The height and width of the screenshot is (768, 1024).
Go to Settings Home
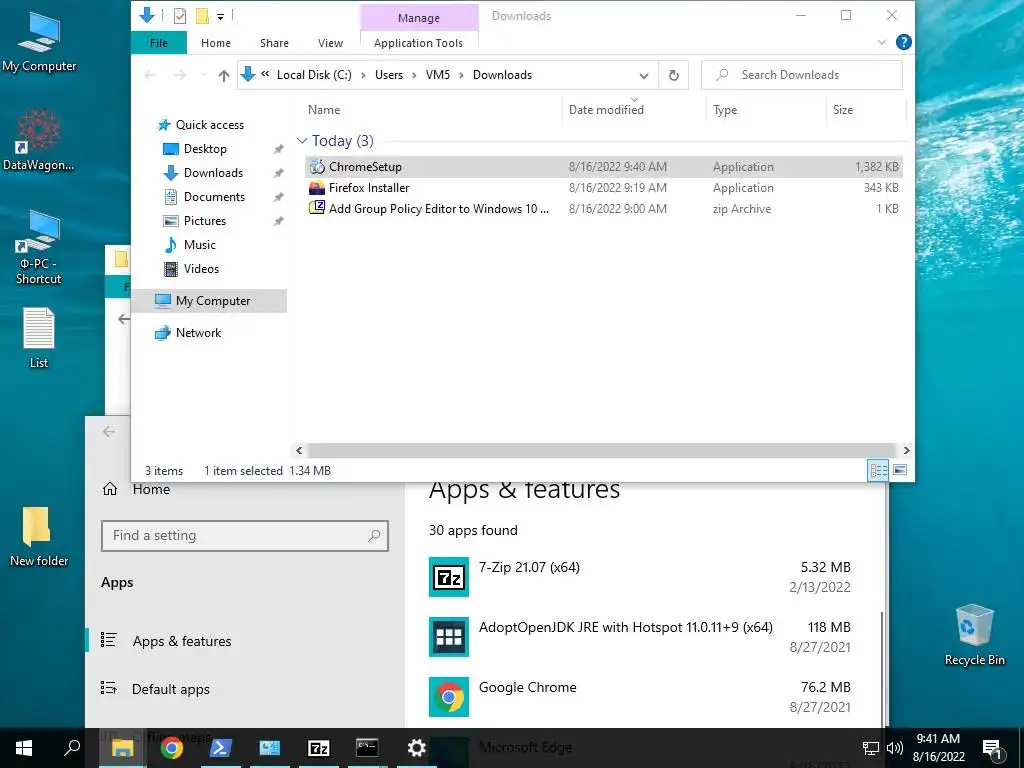click(151, 489)
